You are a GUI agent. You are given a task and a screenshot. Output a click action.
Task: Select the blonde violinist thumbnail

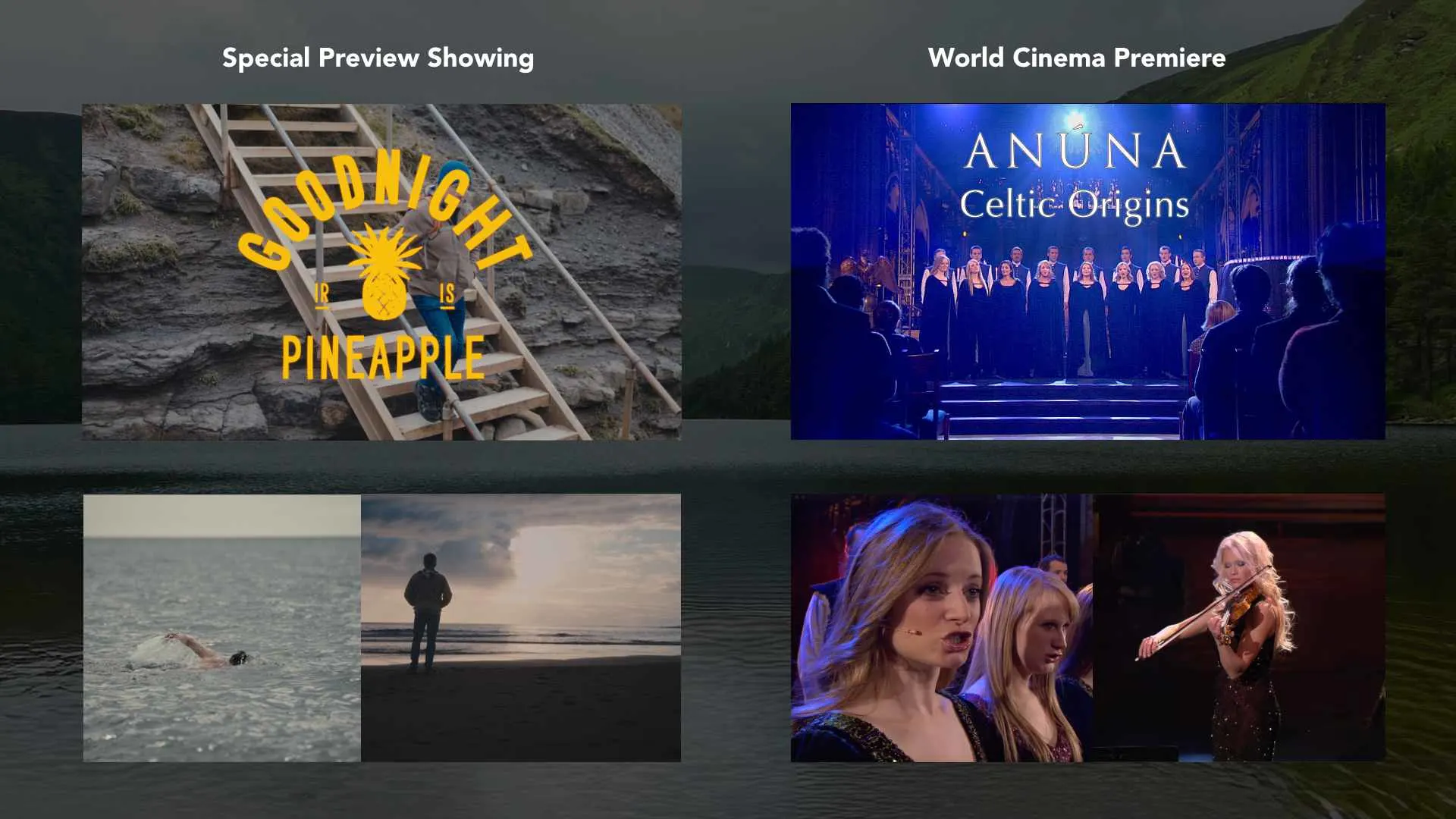[1239, 628]
